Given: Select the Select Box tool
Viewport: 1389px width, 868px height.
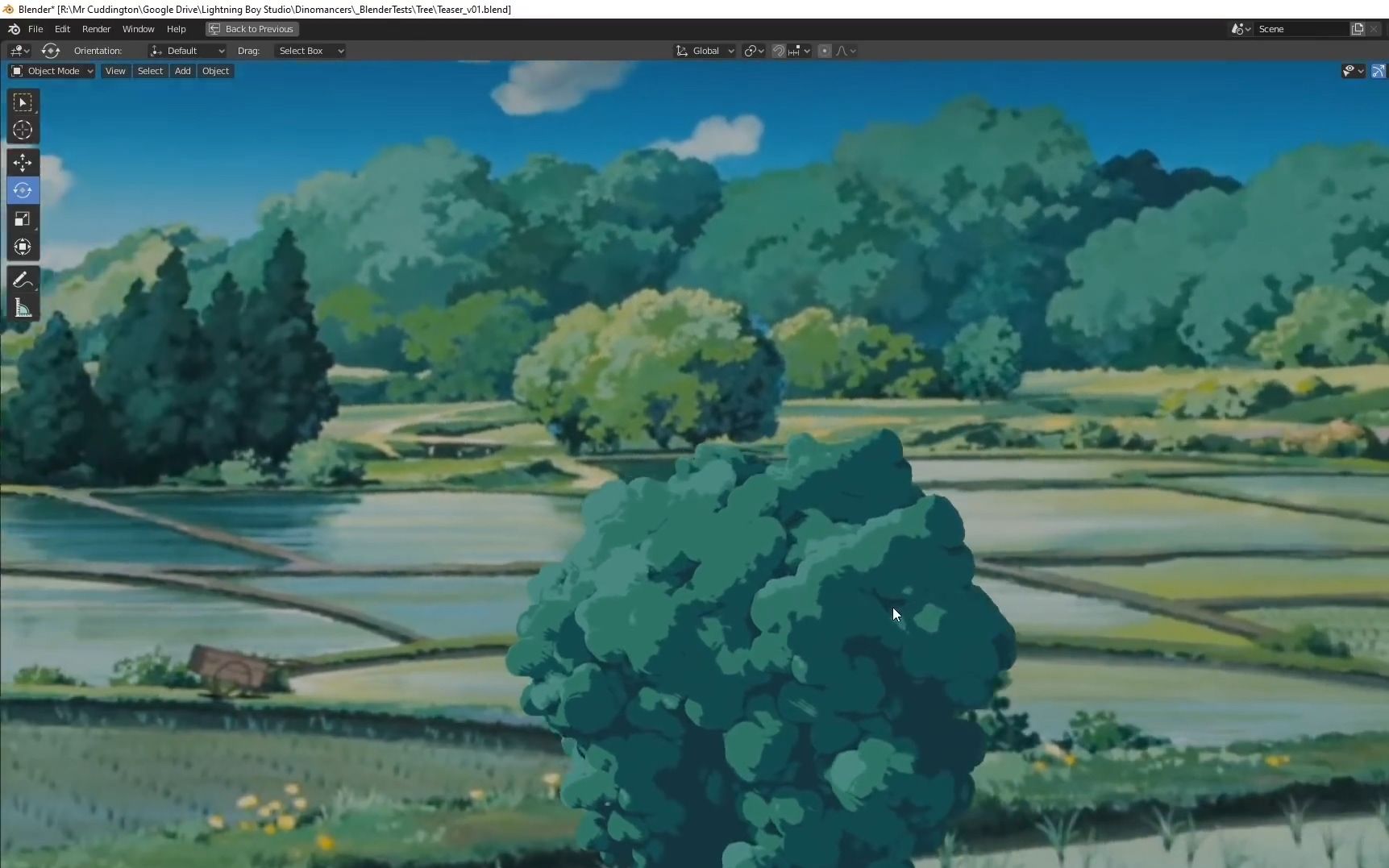Looking at the screenshot, I should click(x=23, y=102).
